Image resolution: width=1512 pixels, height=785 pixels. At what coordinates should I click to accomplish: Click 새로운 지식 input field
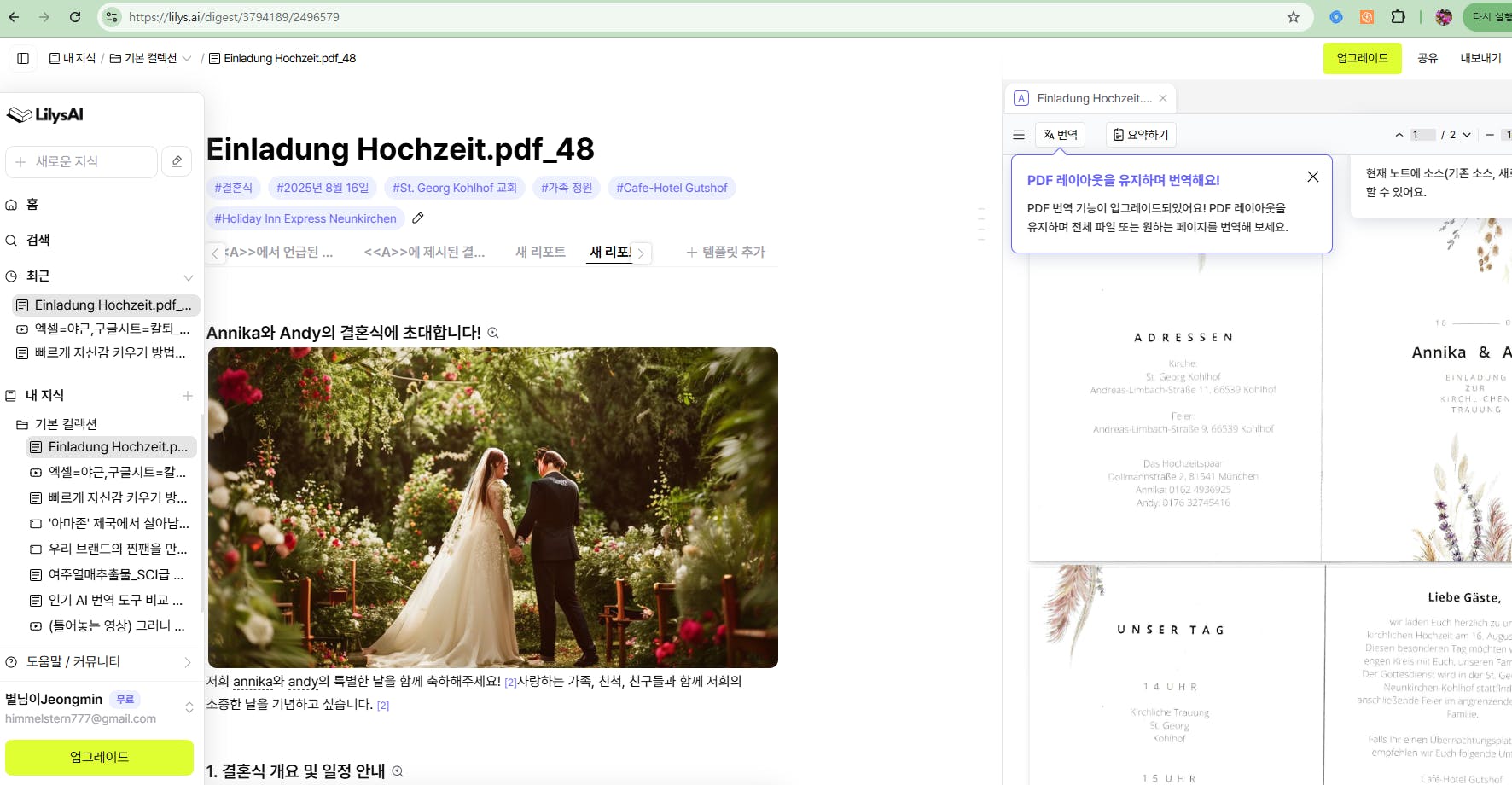[82, 161]
